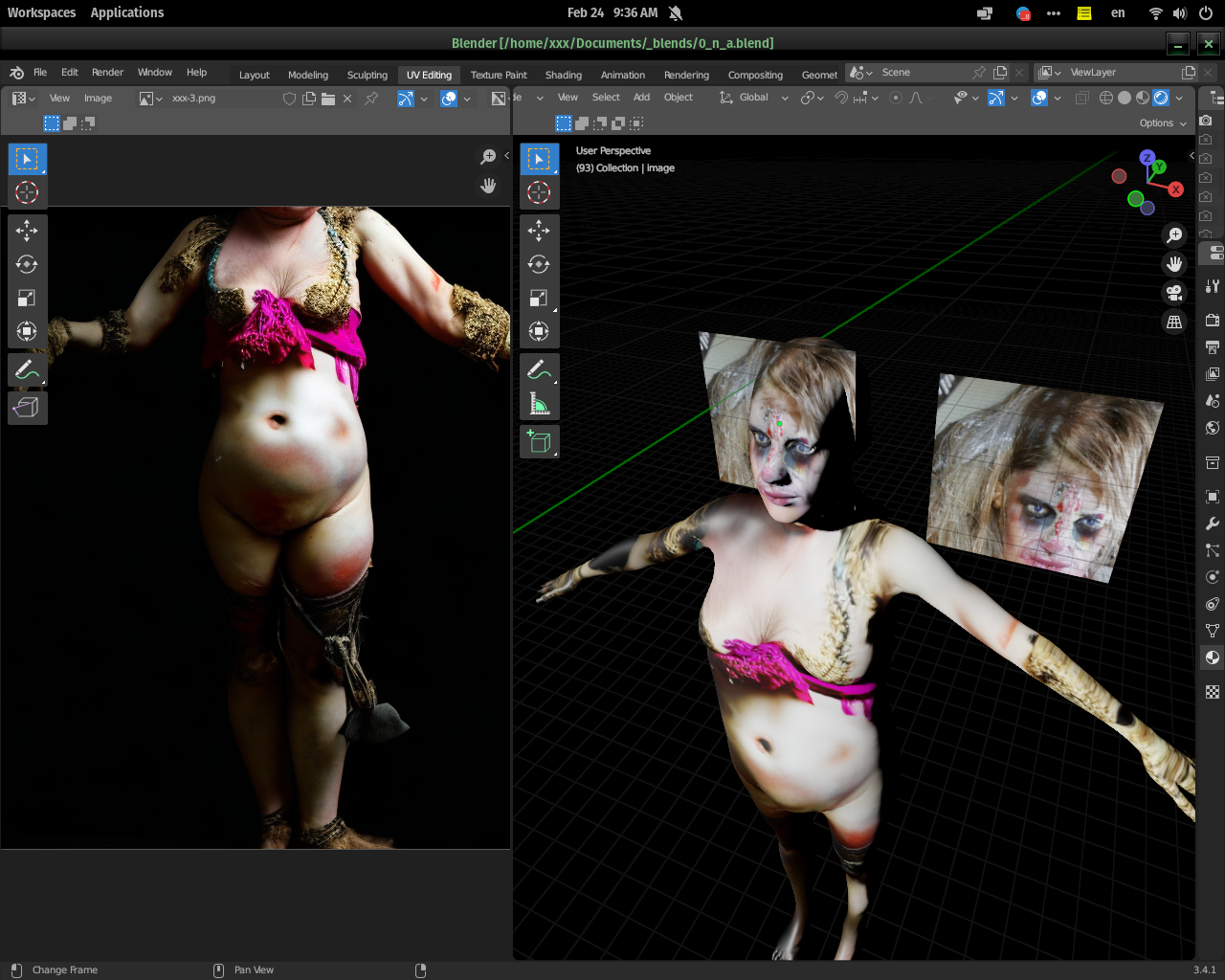Select the Add Cube tool
This screenshot has height=980, width=1225.
(x=539, y=442)
